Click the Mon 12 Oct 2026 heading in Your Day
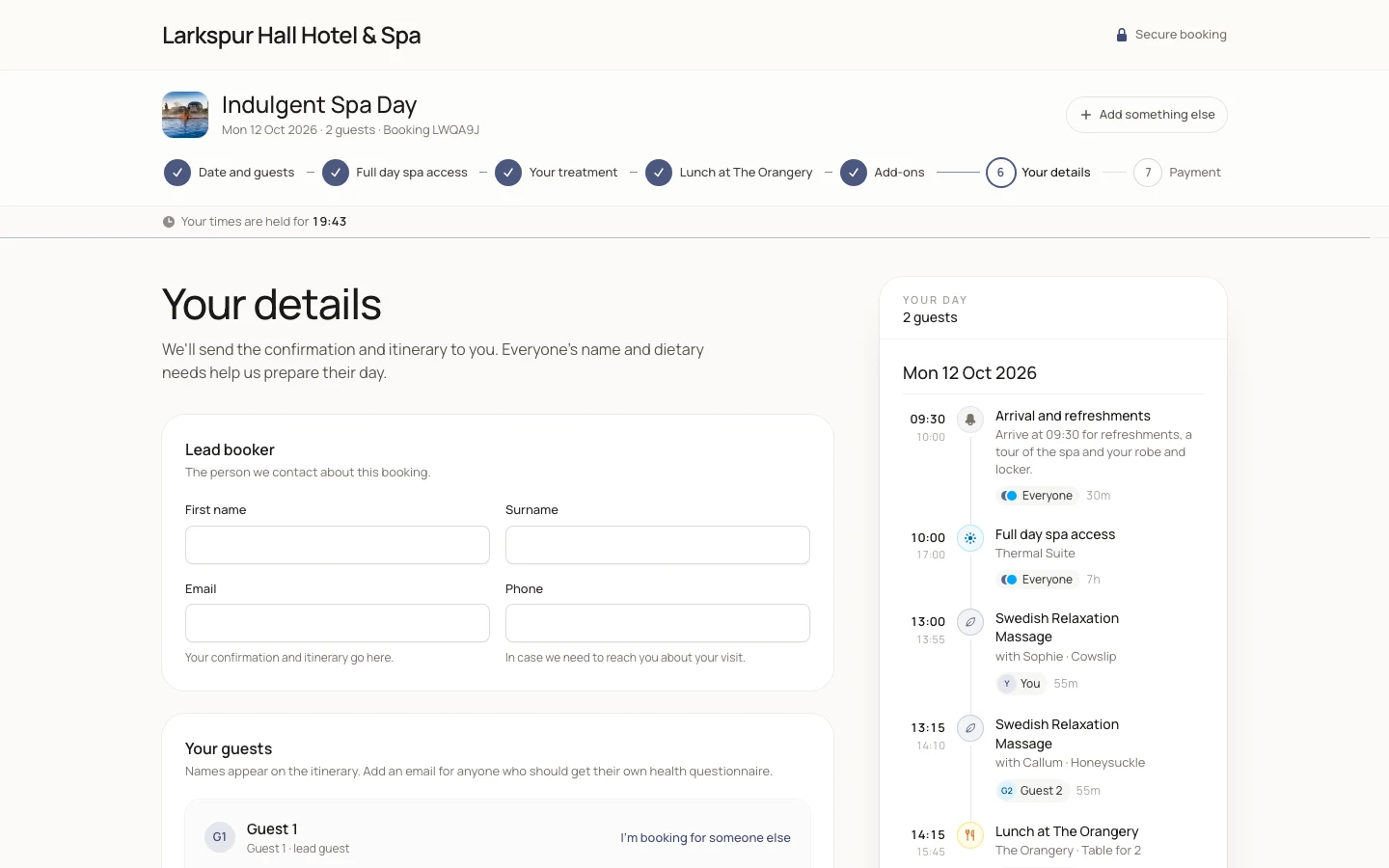Viewport: 1389px width, 868px height. pyautogui.click(x=969, y=373)
